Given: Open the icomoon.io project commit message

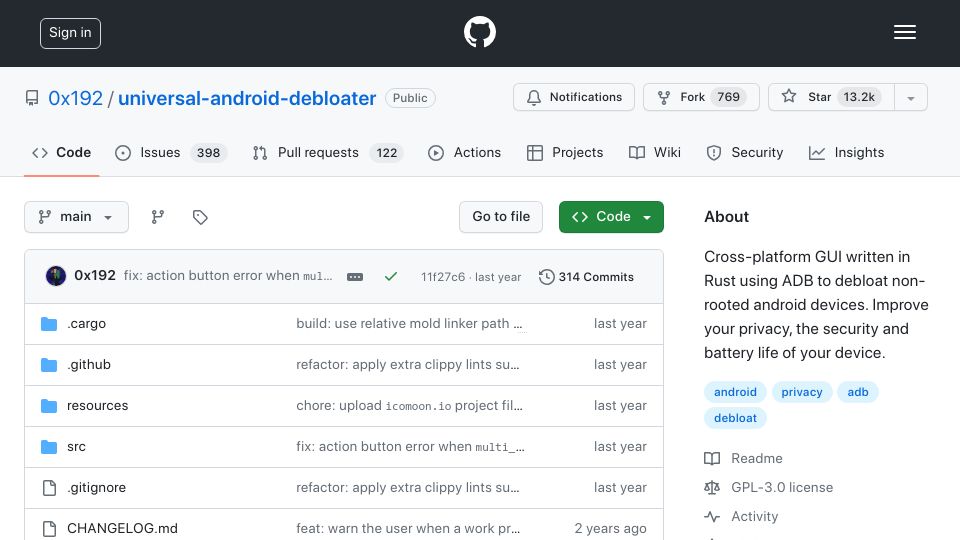Looking at the screenshot, I should click(x=410, y=405).
